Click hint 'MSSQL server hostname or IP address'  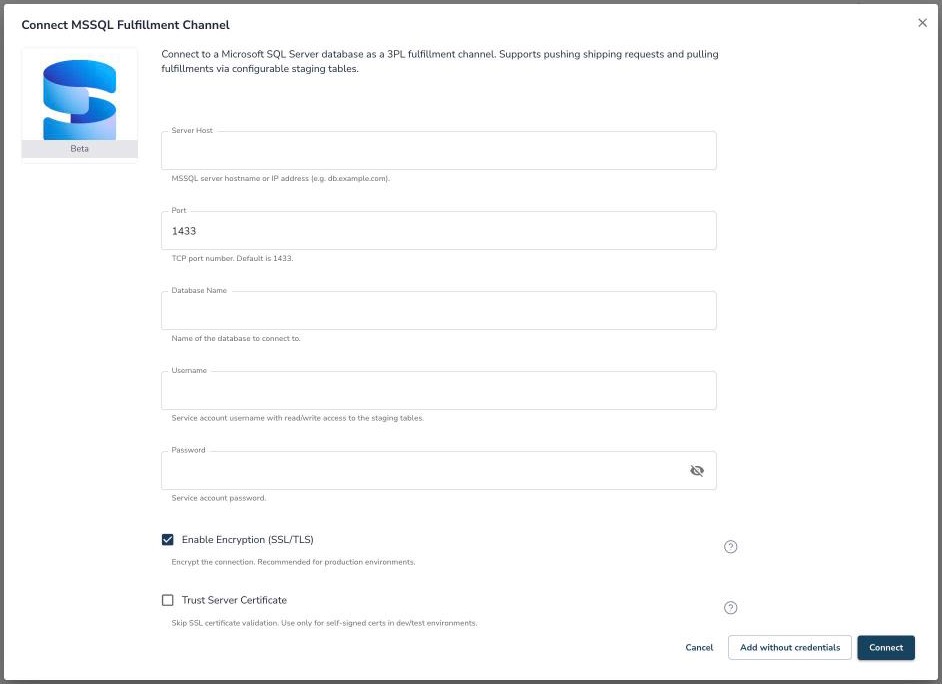pos(281,178)
